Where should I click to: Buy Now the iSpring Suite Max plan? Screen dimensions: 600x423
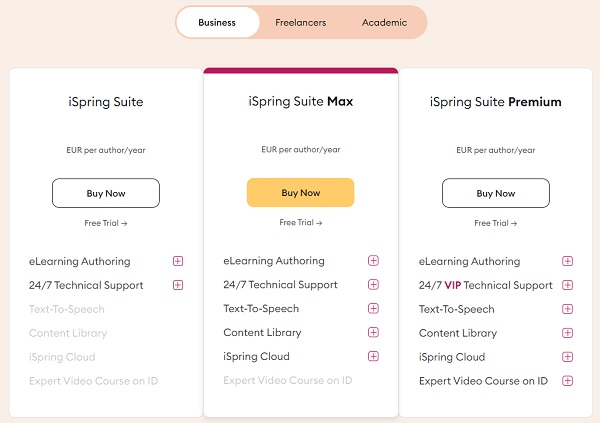tap(300, 193)
